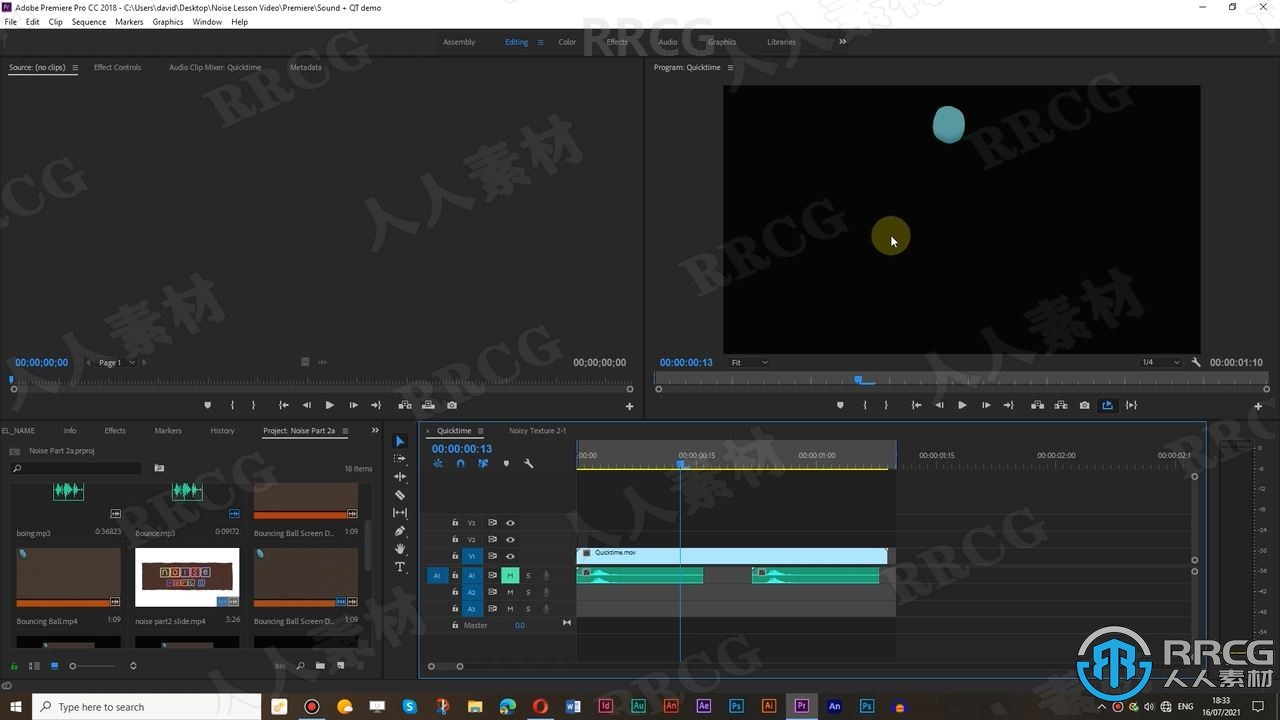Click New Item icon in Project panel
The width and height of the screenshot is (1280, 720).
(x=341, y=666)
